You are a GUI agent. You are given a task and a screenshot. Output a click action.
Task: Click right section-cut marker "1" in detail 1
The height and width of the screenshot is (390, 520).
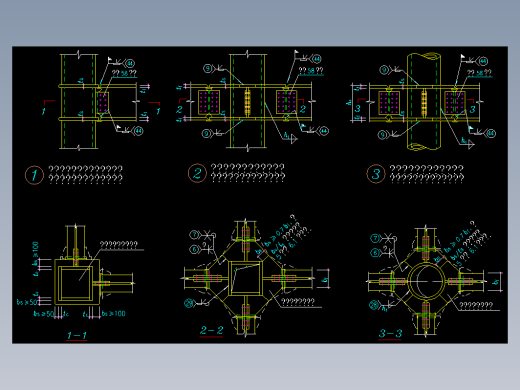point(158,111)
